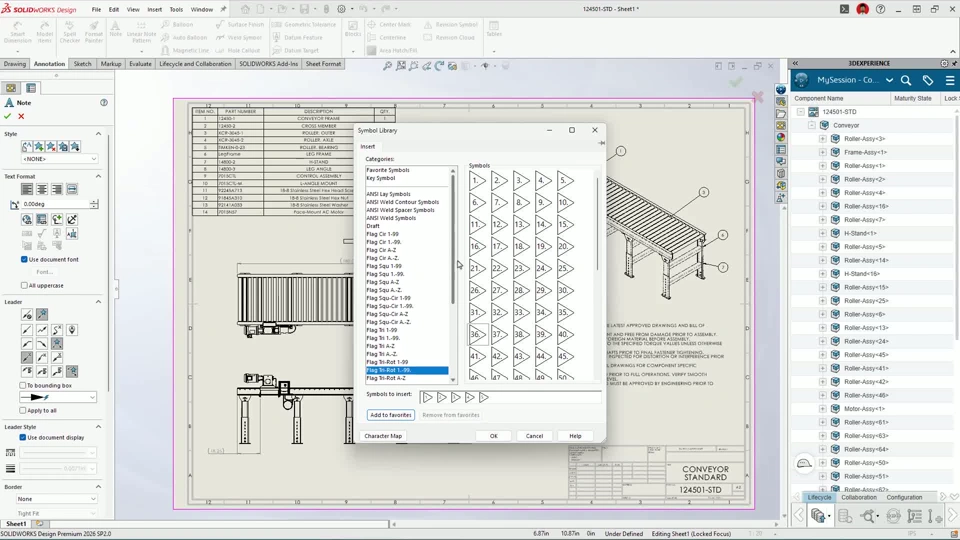This screenshot has width=960, height=540.
Task: Click the Character Map button
Action: 383,436
